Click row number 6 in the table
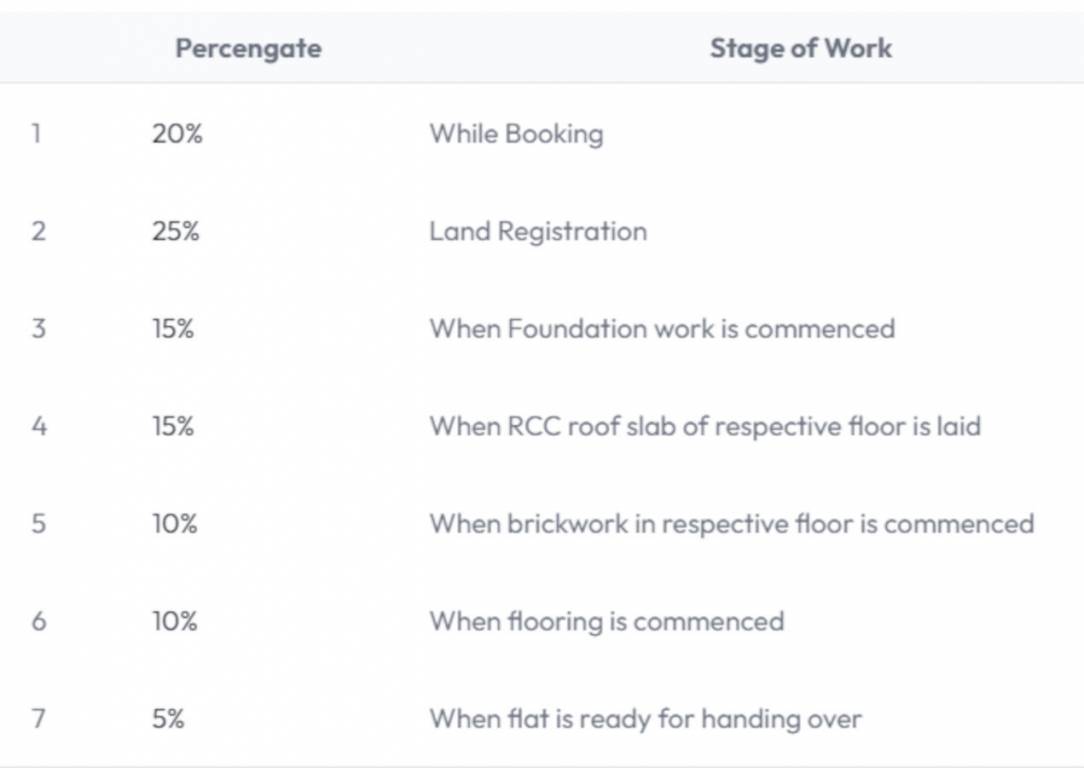The image size is (1084, 768). point(38,621)
